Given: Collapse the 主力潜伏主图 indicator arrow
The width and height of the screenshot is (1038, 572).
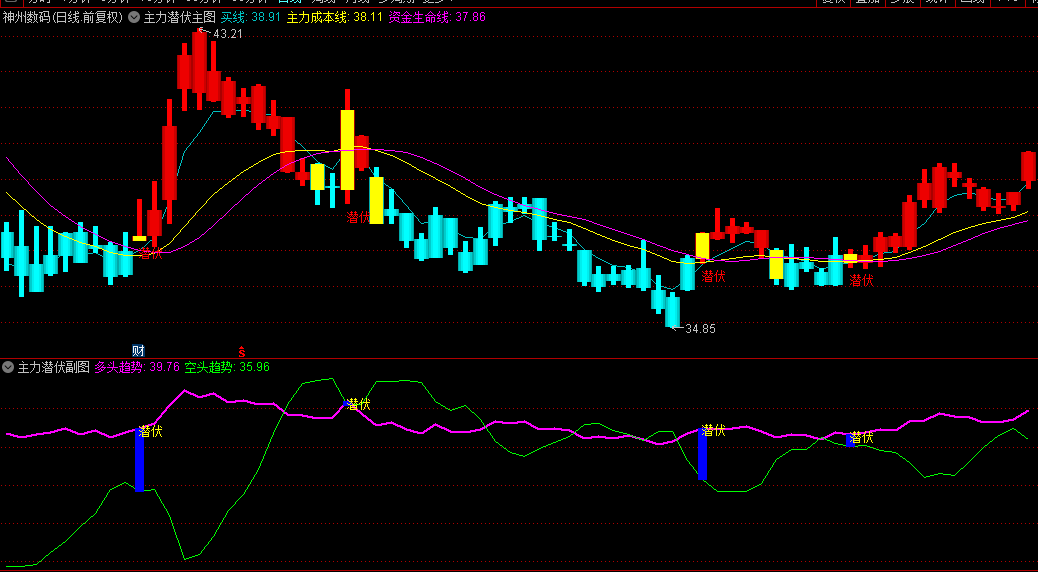Looking at the screenshot, I should point(134,18).
